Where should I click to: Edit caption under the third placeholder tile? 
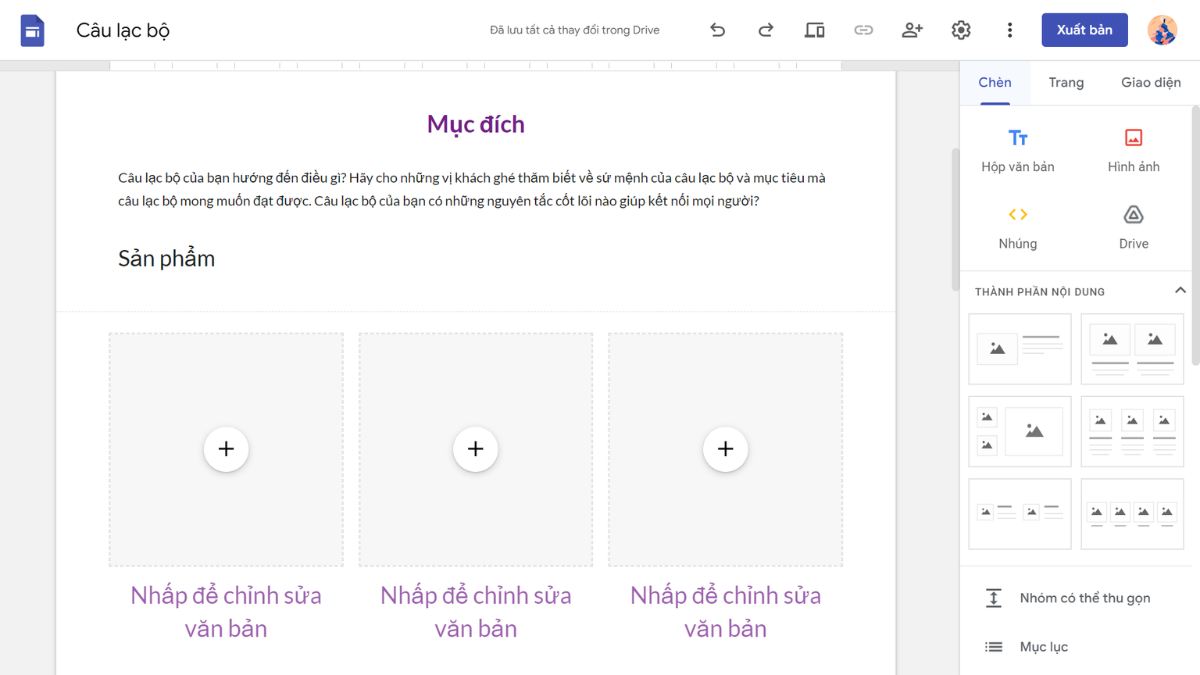(x=726, y=612)
